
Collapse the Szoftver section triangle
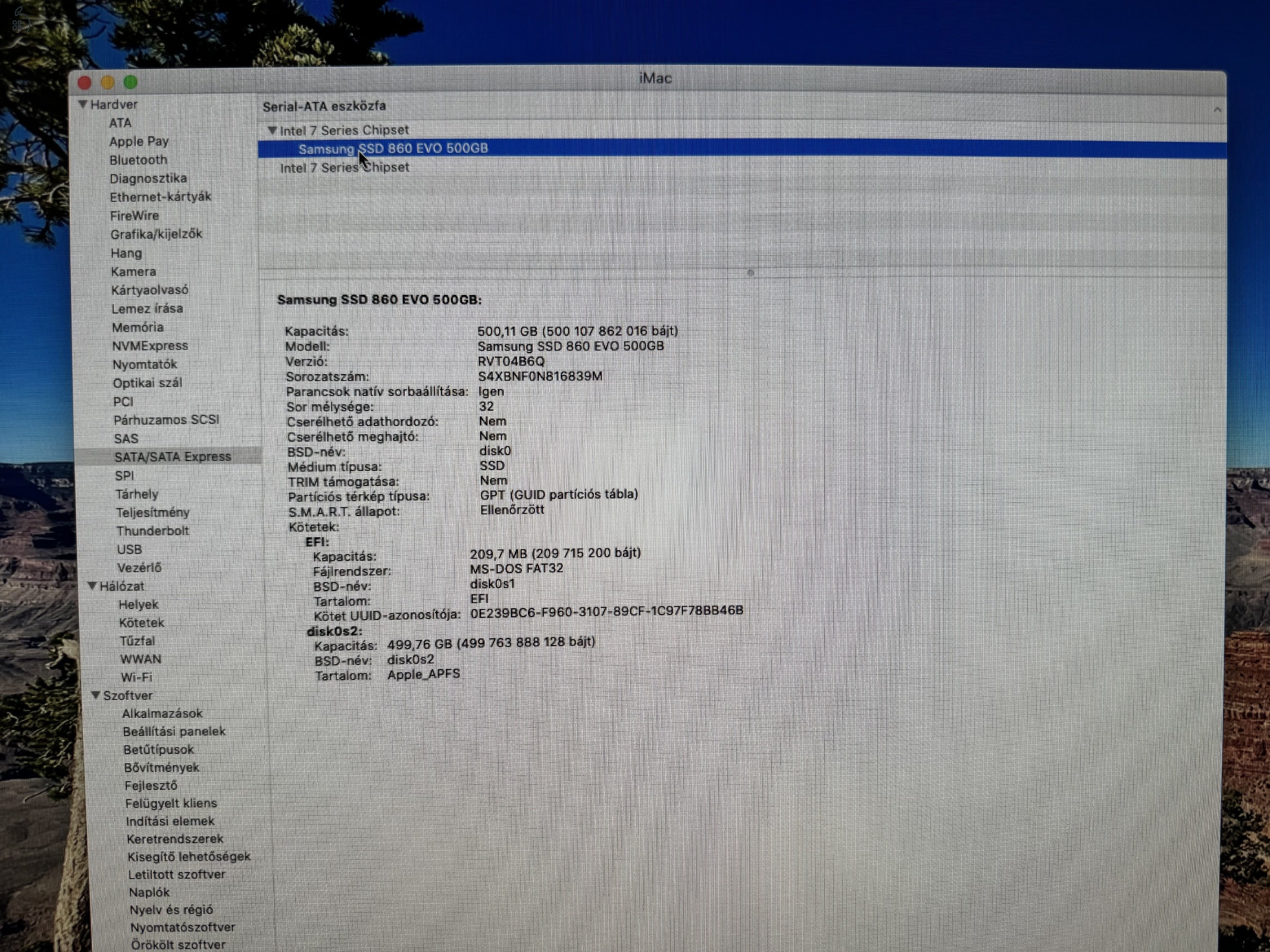96,695
